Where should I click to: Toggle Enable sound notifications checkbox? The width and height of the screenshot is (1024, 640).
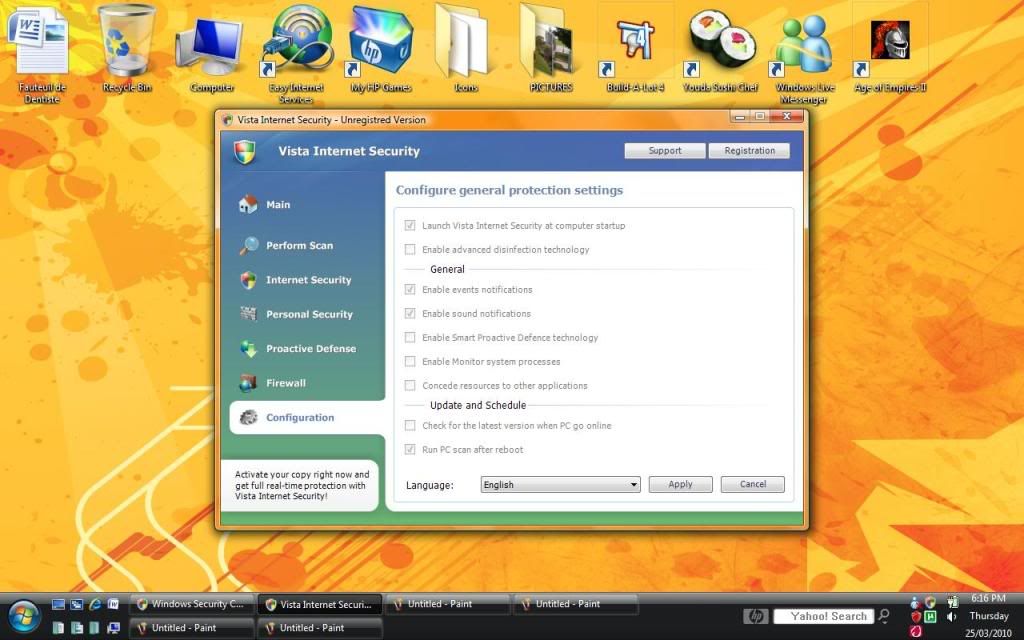(410, 313)
